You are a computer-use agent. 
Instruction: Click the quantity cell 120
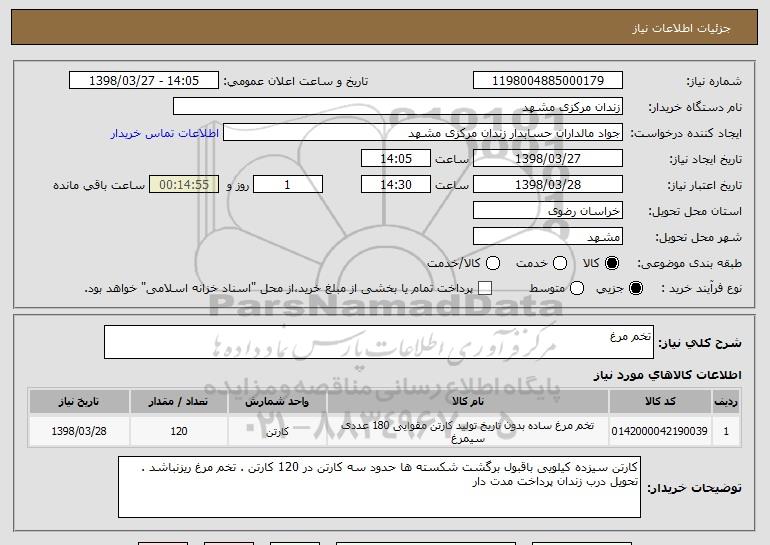179,431
